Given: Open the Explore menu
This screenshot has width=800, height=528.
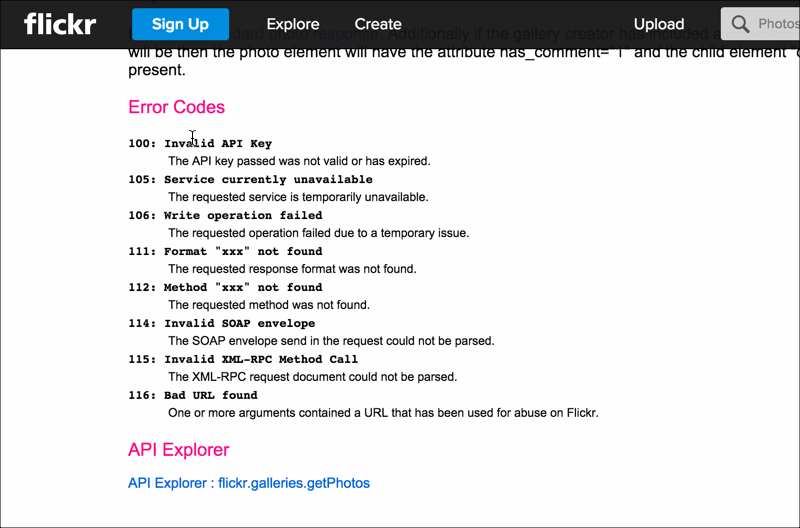Looking at the screenshot, I should (x=293, y=24).
